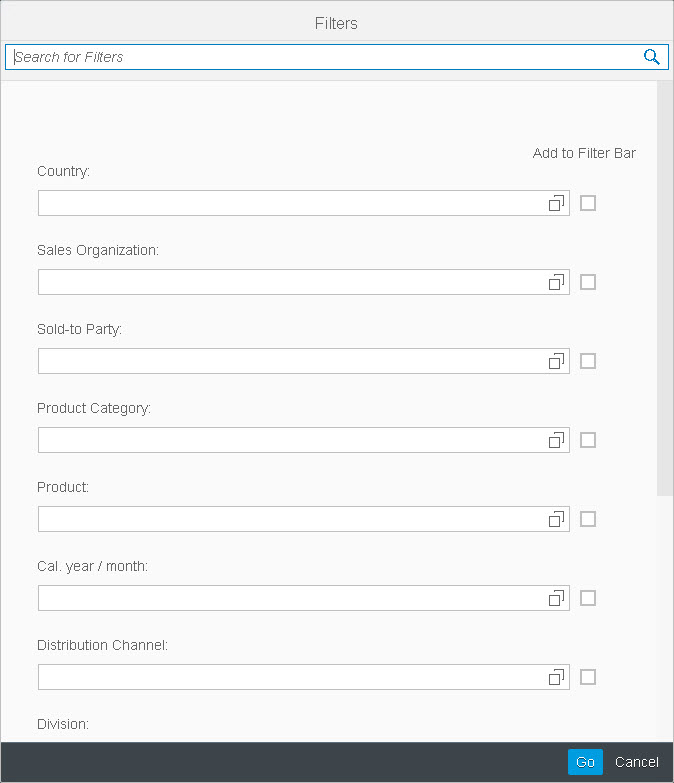Click the Go button
This screenshot has width=674, height=783.
point(585,762)
